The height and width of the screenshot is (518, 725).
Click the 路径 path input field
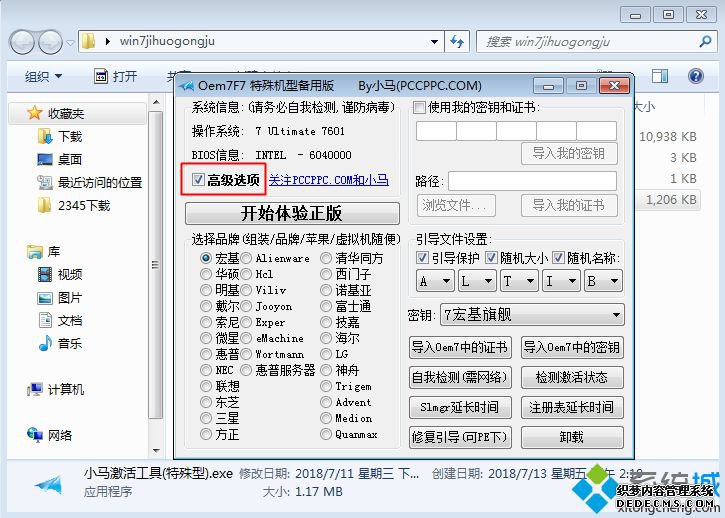pos(532,181)
